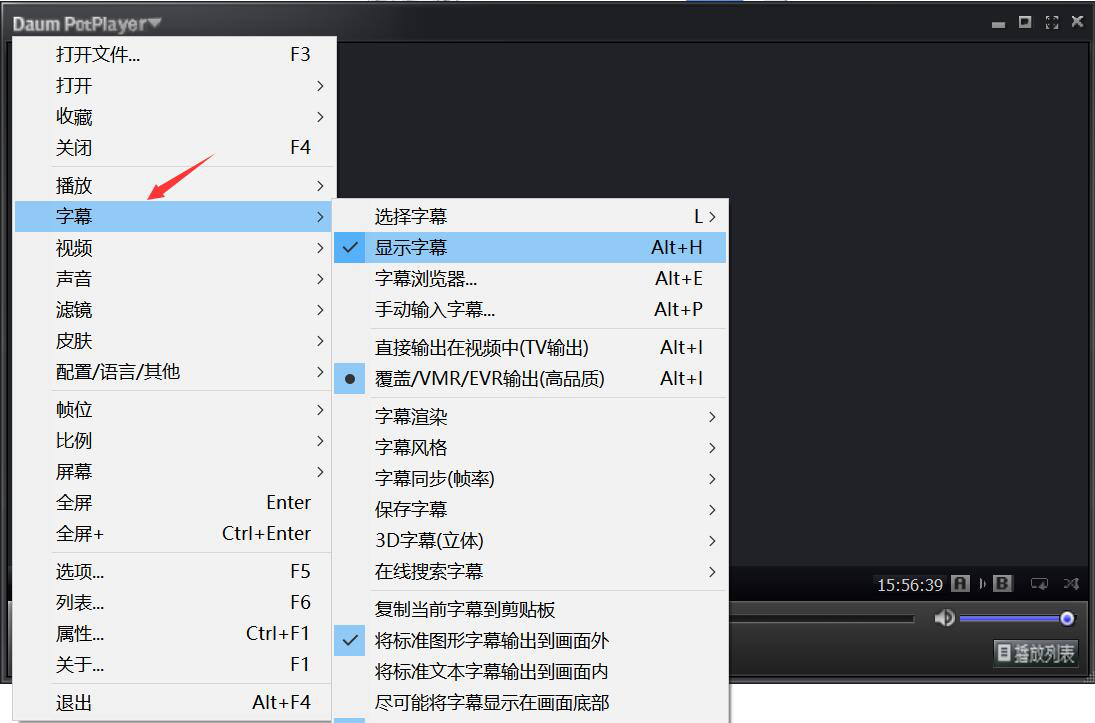Open 字幕浏览器... subtitle browser
This screenshot has height=723, width=1095.
(x=530, y=279)
